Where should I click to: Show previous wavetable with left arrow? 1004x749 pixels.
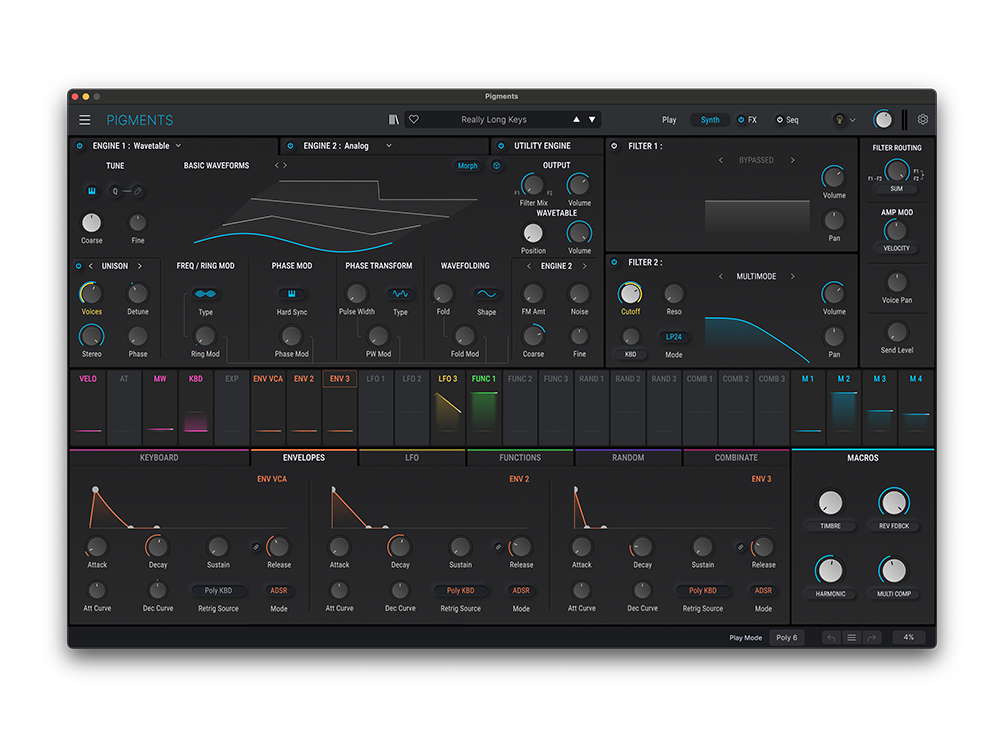(277, 165)
